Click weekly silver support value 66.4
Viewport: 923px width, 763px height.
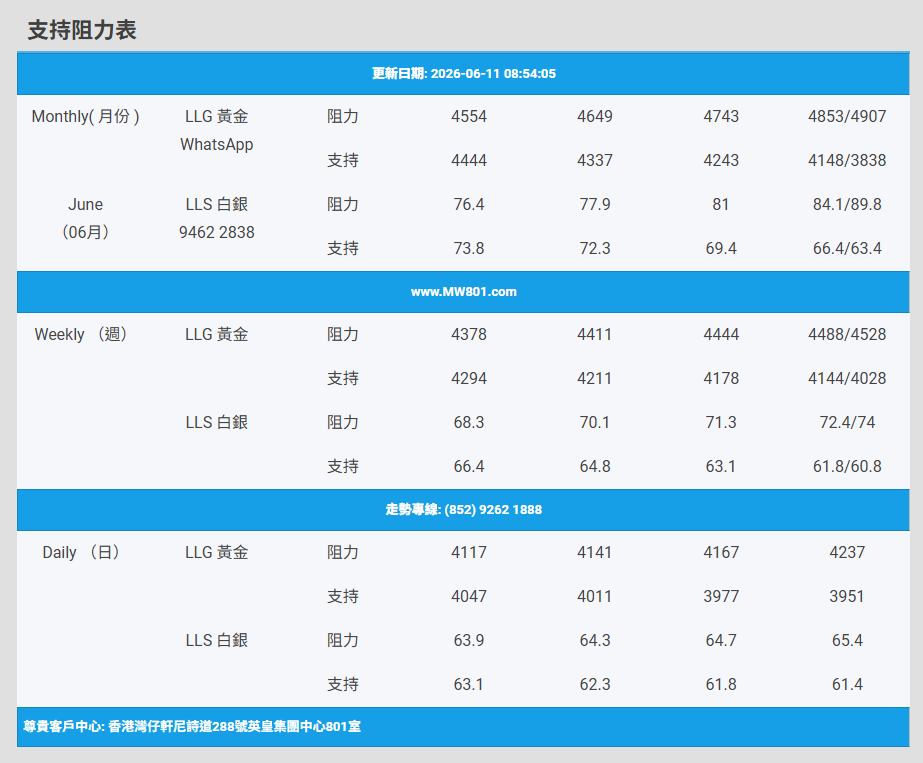coord(469,466)
